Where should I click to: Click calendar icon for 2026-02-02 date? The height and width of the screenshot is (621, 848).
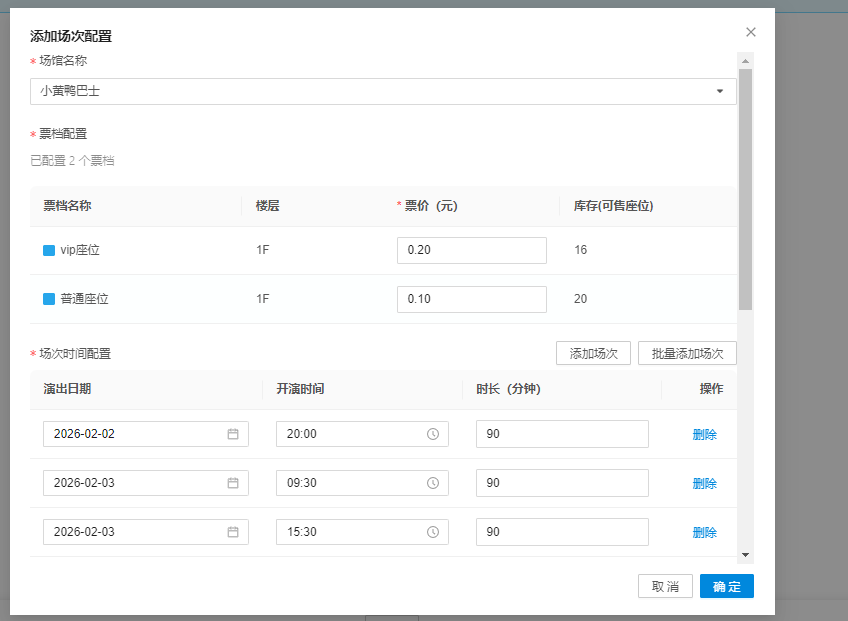[233, 434]
